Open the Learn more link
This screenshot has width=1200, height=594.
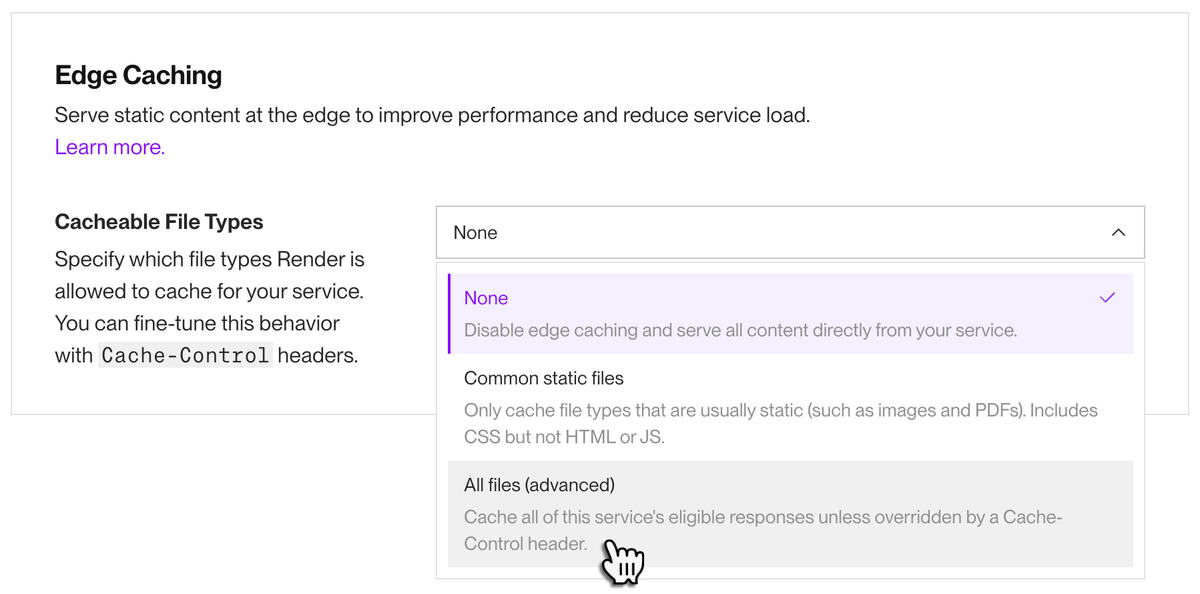pos(109,146)
